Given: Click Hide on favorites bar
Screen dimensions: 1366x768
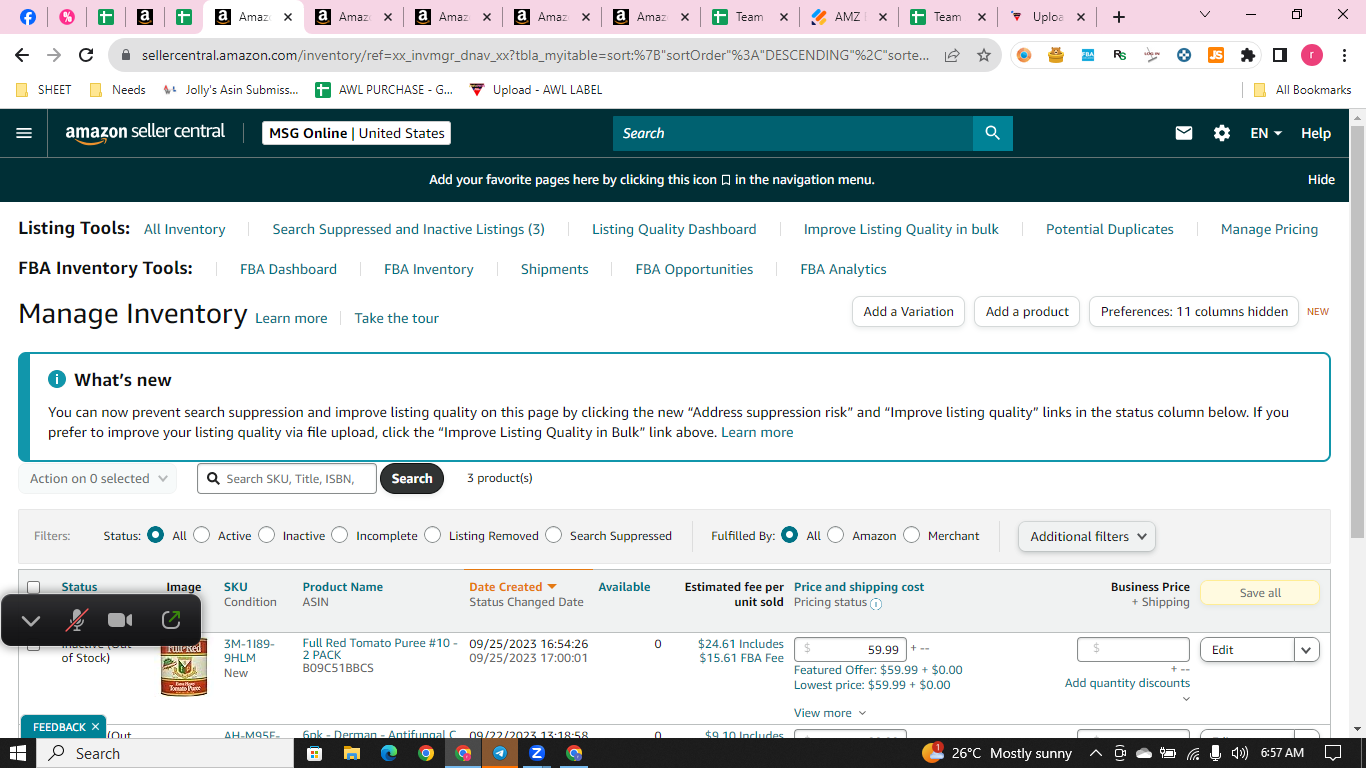Looking at the screenshot, I should coord(1321,180).
